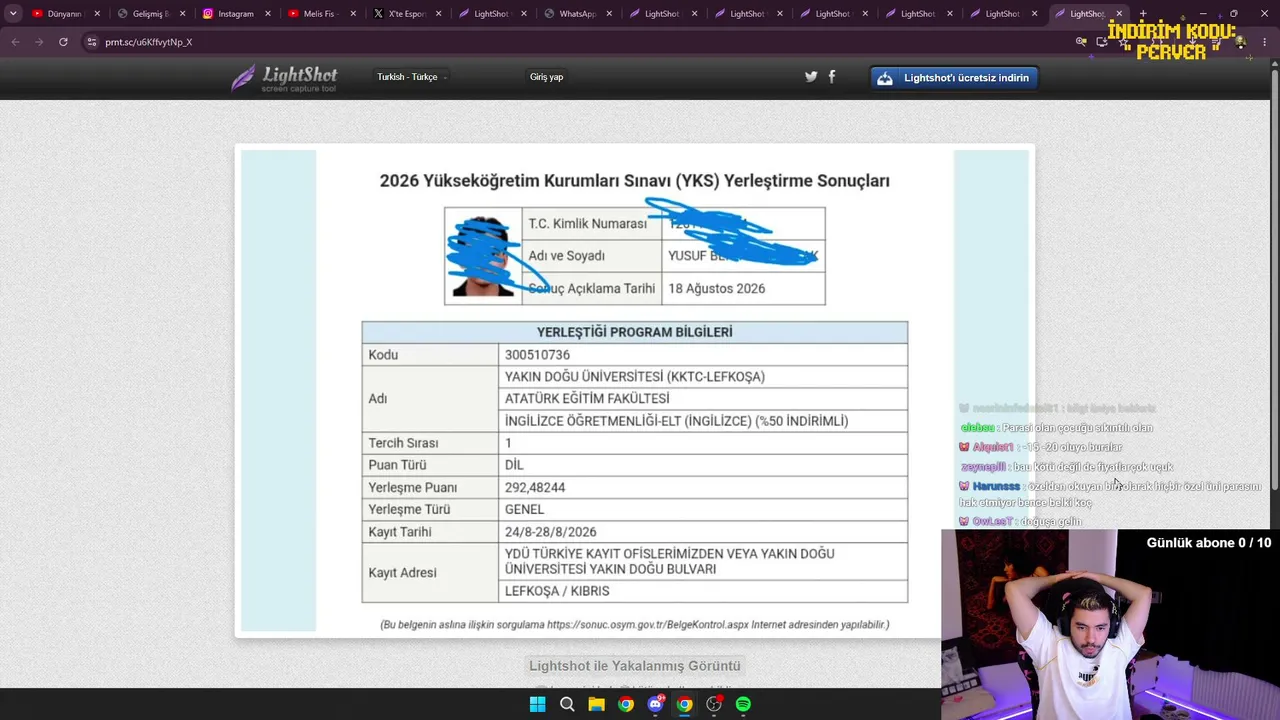Click Lightshot'ı ücretsiz indirin button
Screen dimensions: 1280x720
coord(954,78)
